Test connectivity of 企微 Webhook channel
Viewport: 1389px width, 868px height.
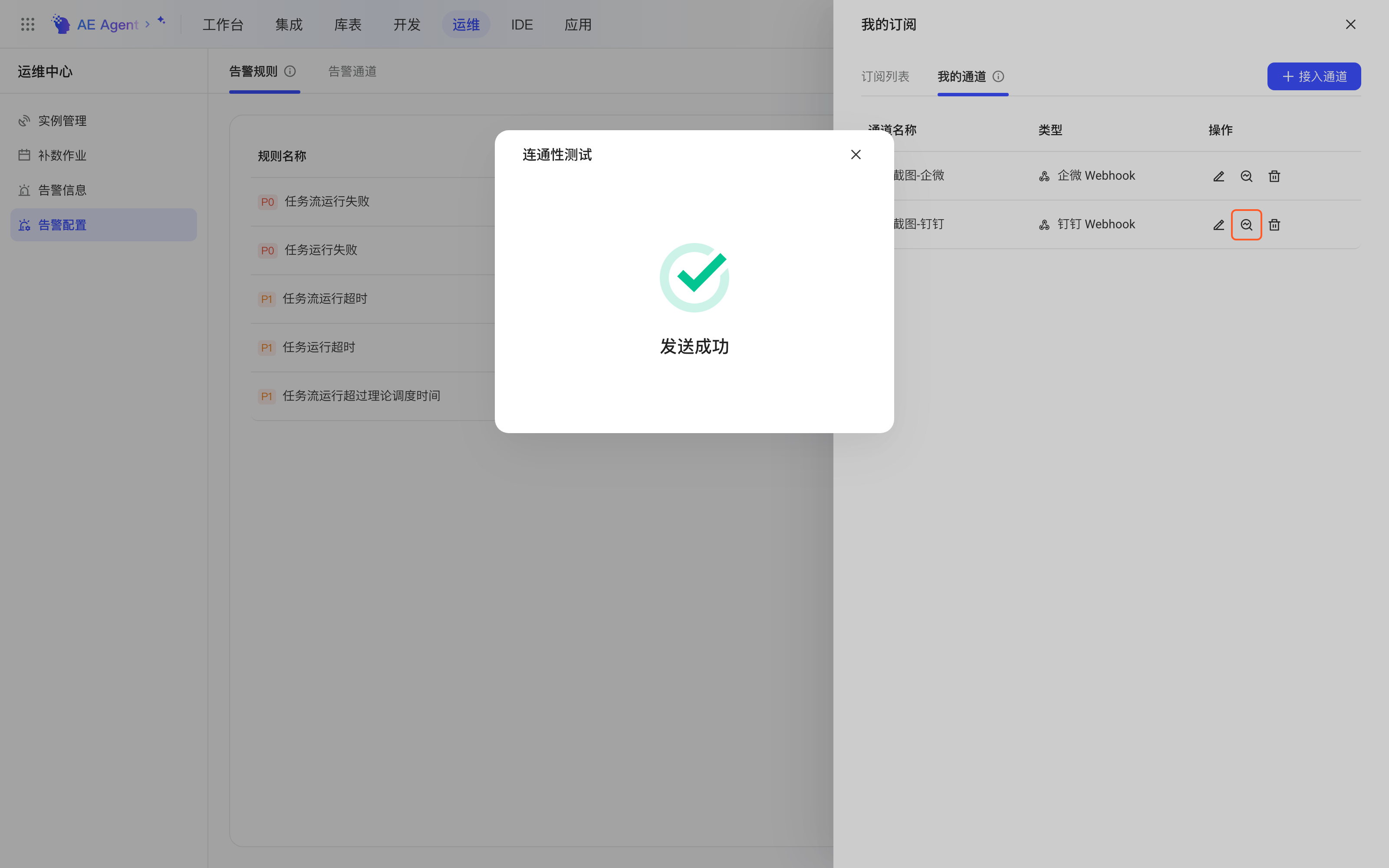tap(1246, 176)
